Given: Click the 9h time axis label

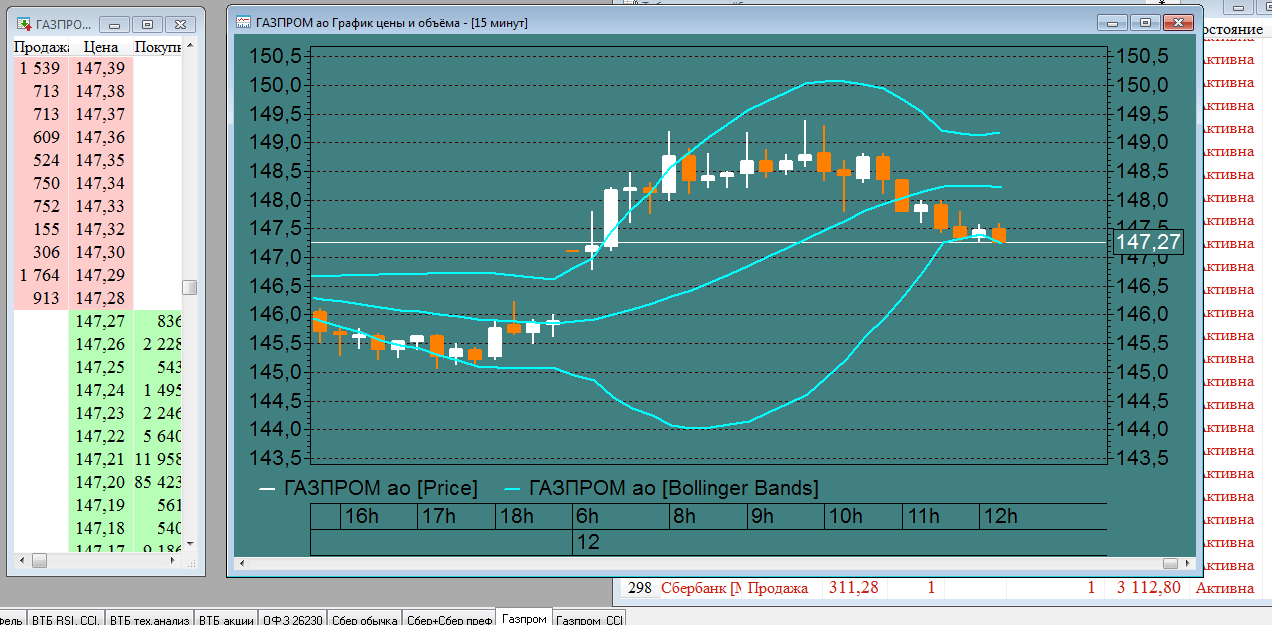Looking at the screenshot, I should pyautogui.click(x=762, y=516).
